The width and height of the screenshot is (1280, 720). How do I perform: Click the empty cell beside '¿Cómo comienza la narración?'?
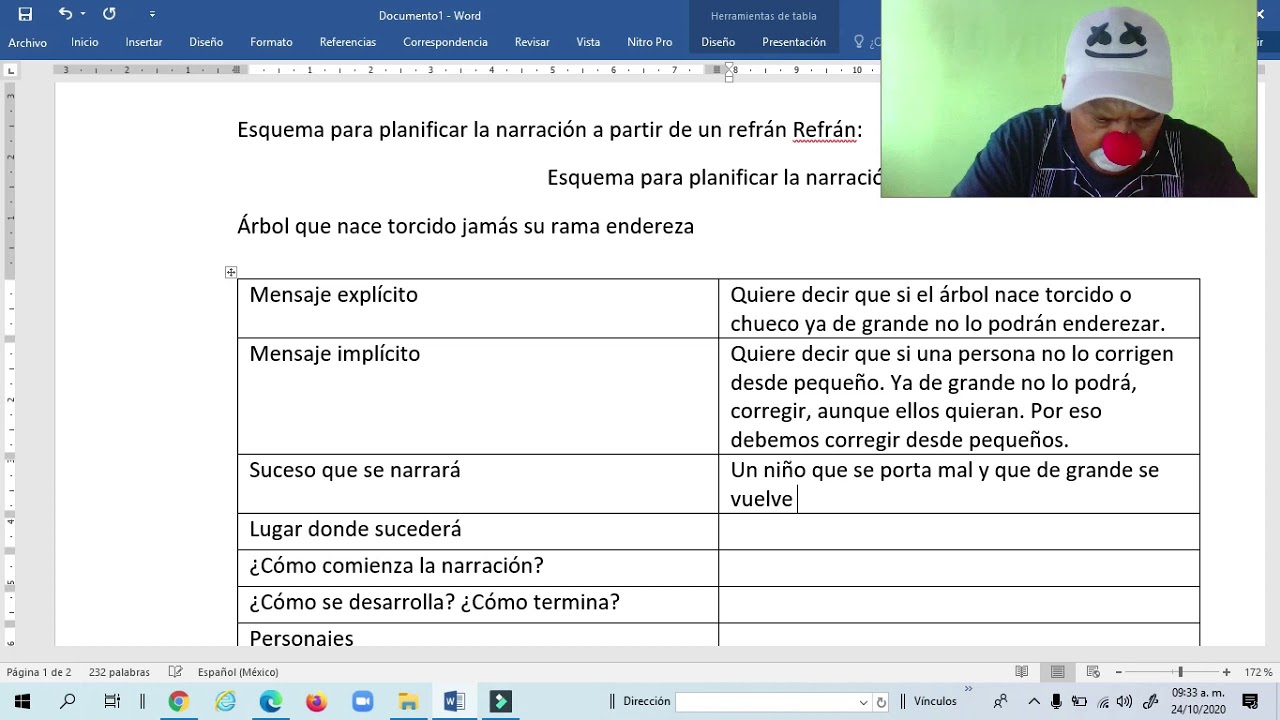click(958, 568)
